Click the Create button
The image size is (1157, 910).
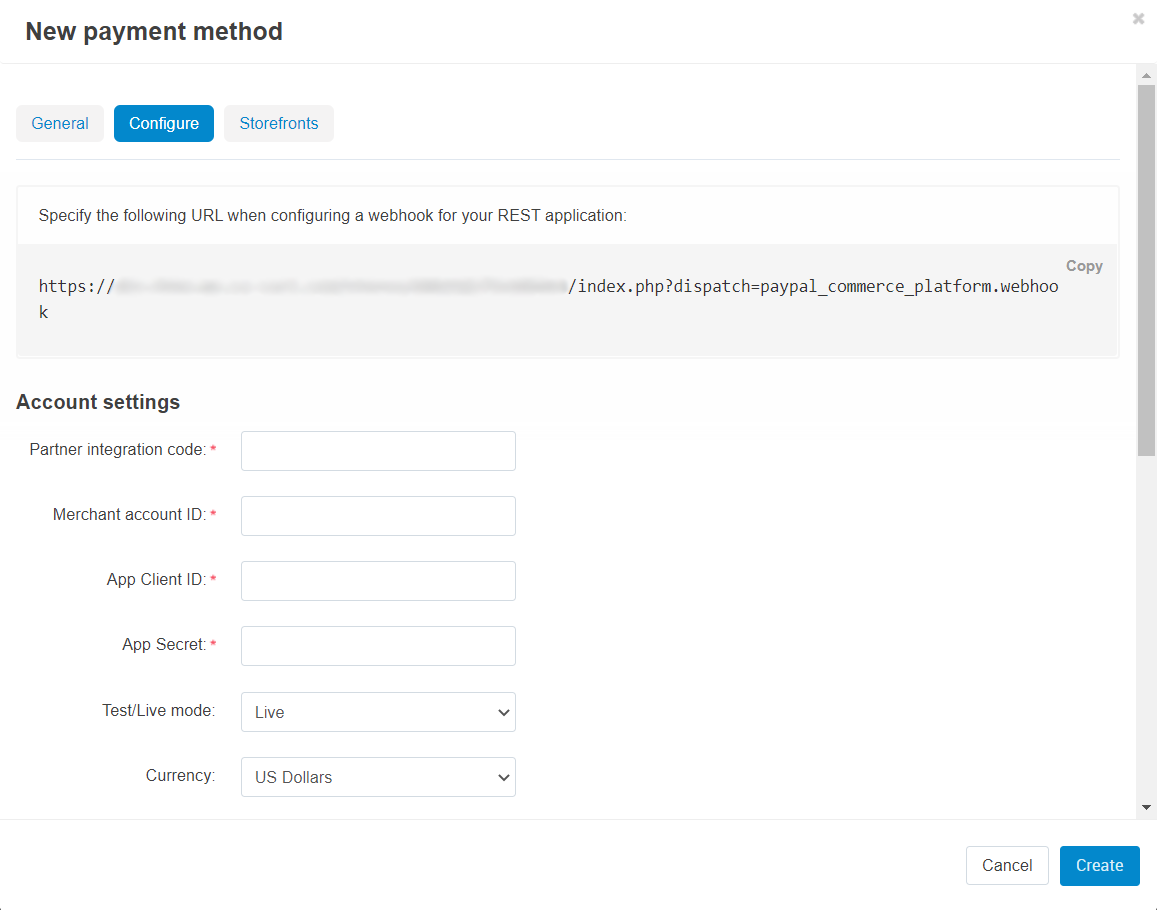1099,865
